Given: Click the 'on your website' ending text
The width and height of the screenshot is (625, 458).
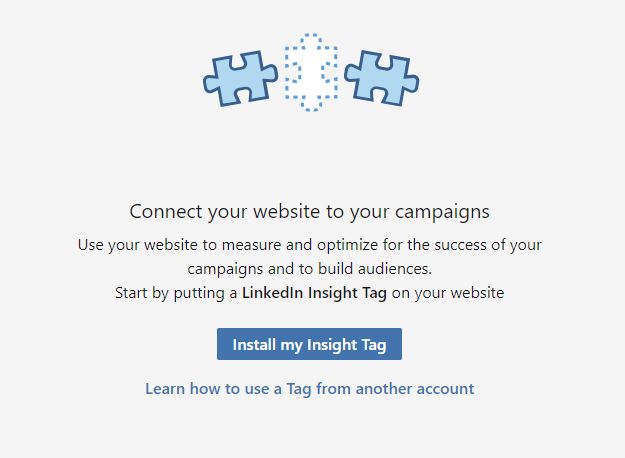Looking at the screenshot, I should (x=448, y=293).
